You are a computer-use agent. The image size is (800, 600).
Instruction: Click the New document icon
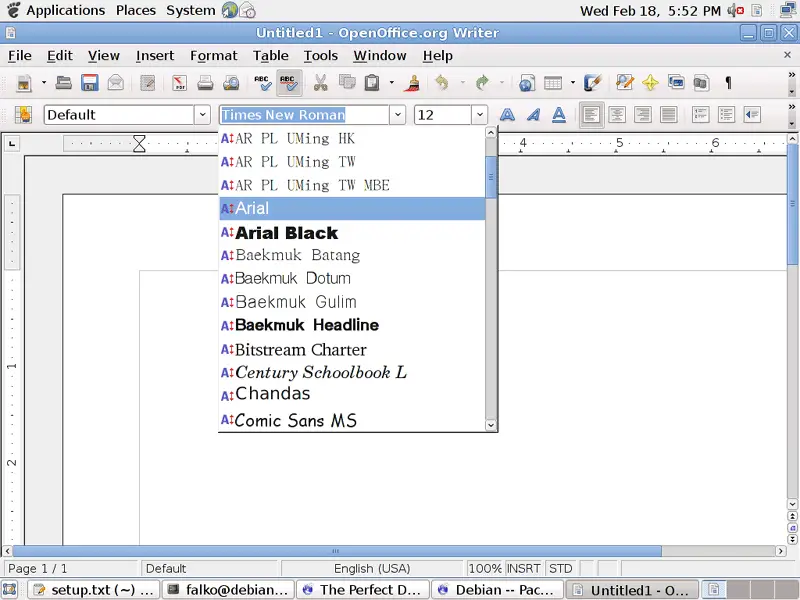(x=24, y=83)
